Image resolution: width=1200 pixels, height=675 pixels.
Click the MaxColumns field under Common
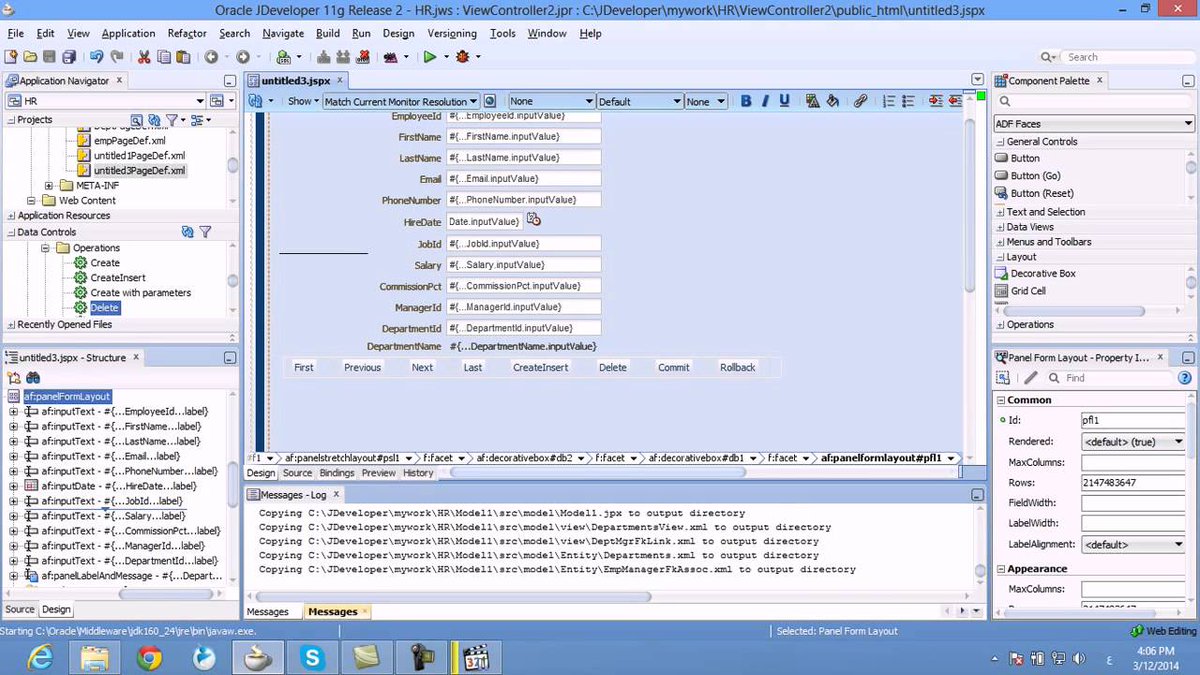[1132, 463]
